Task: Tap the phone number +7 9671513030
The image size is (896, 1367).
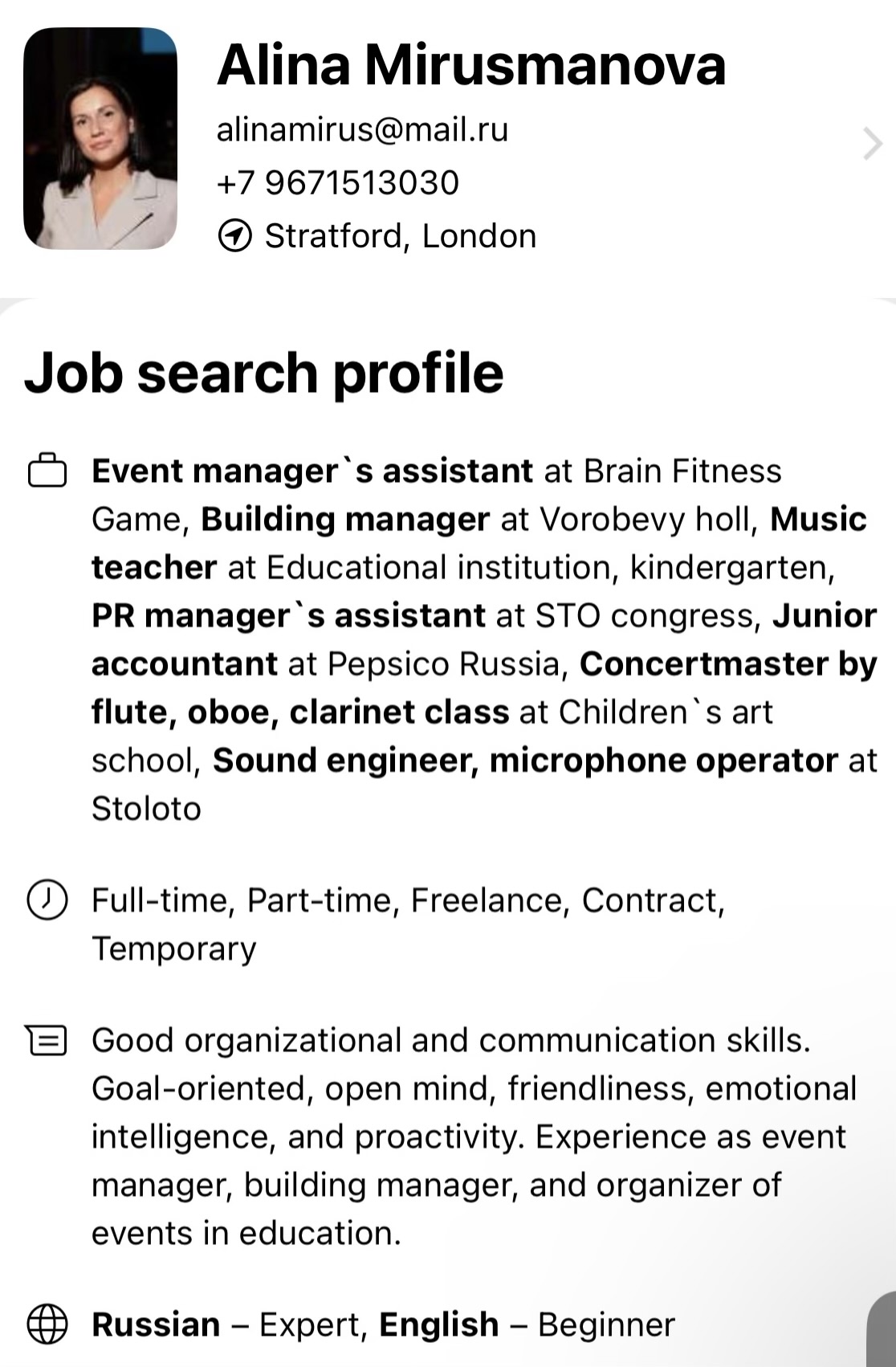Action: pos(338,183)
